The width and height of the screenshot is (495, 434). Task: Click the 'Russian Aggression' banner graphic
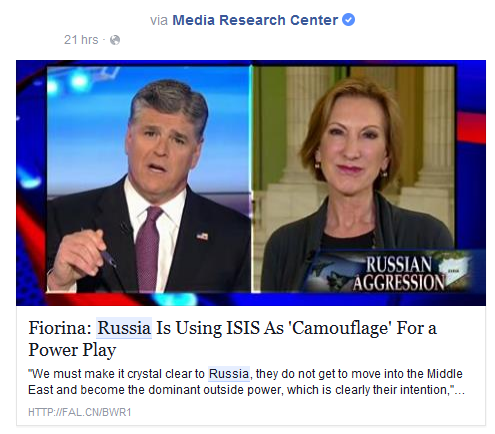click(393, 273)
